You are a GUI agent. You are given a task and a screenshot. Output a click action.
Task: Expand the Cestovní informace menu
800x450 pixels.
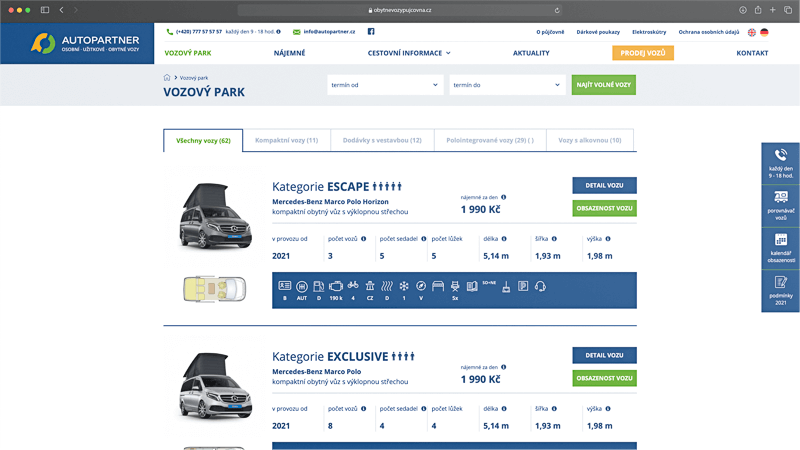pos(409,52)
